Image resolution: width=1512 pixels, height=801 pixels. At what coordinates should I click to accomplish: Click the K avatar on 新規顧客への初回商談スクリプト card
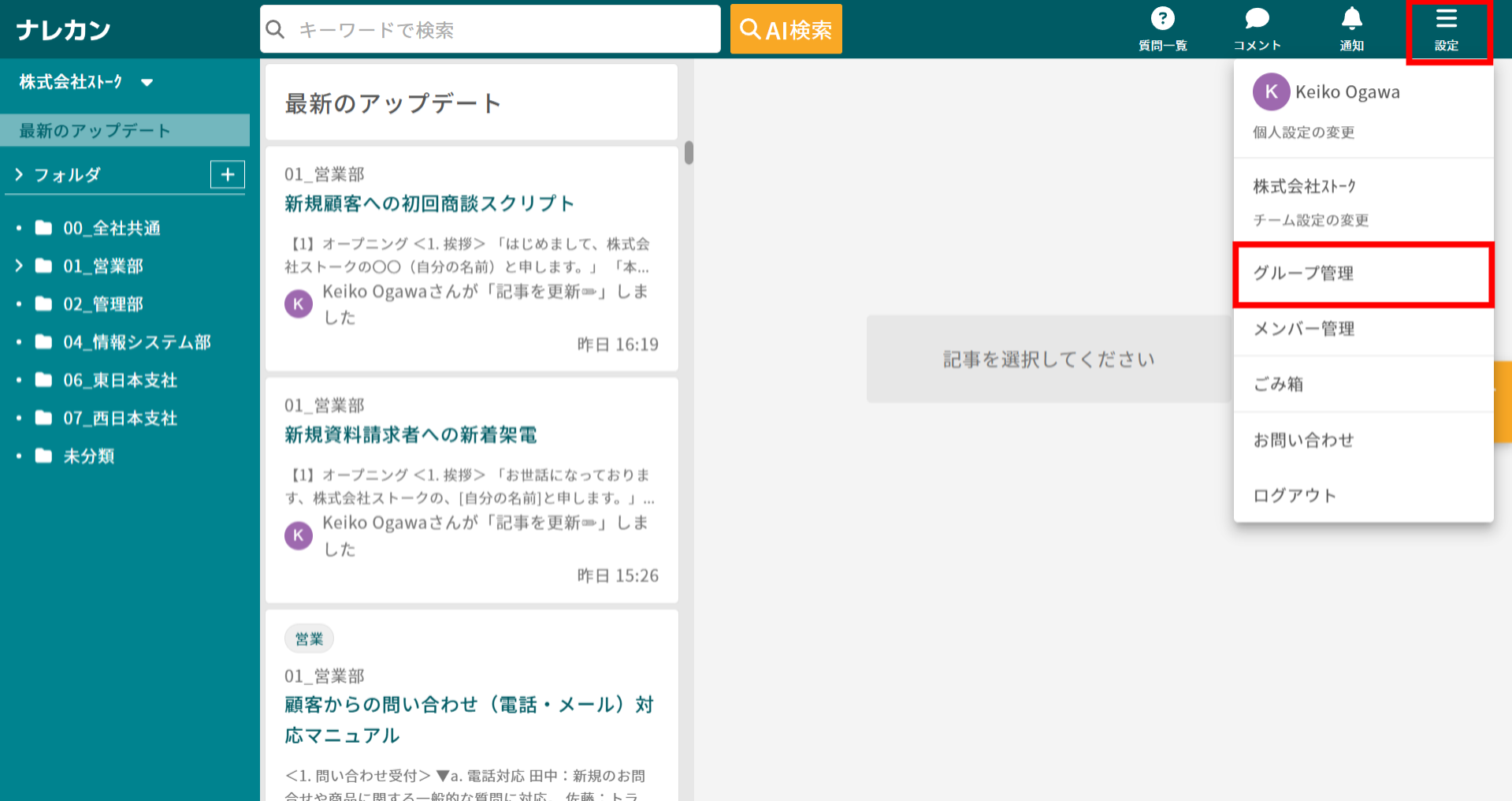point(299,304)
